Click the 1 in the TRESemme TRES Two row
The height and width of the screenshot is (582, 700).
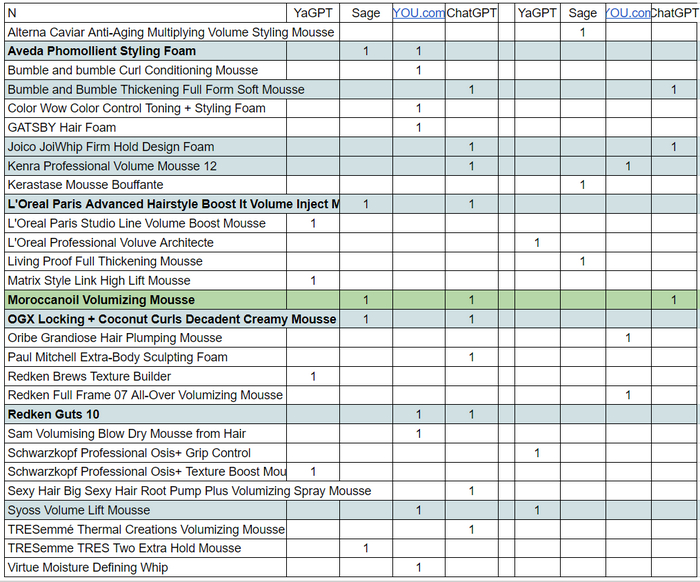click(366, 548)
